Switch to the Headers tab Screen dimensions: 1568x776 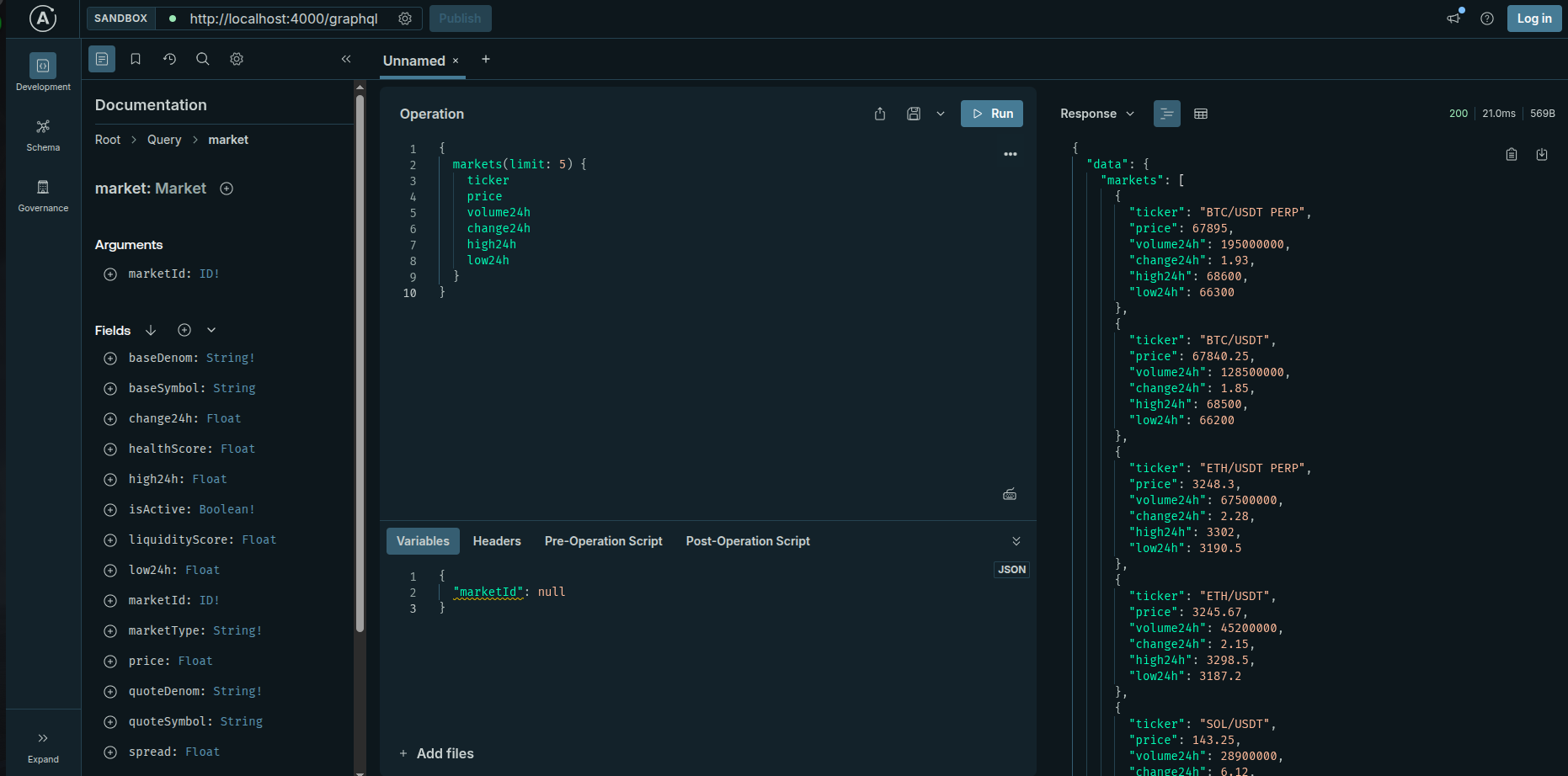(497, 541)
